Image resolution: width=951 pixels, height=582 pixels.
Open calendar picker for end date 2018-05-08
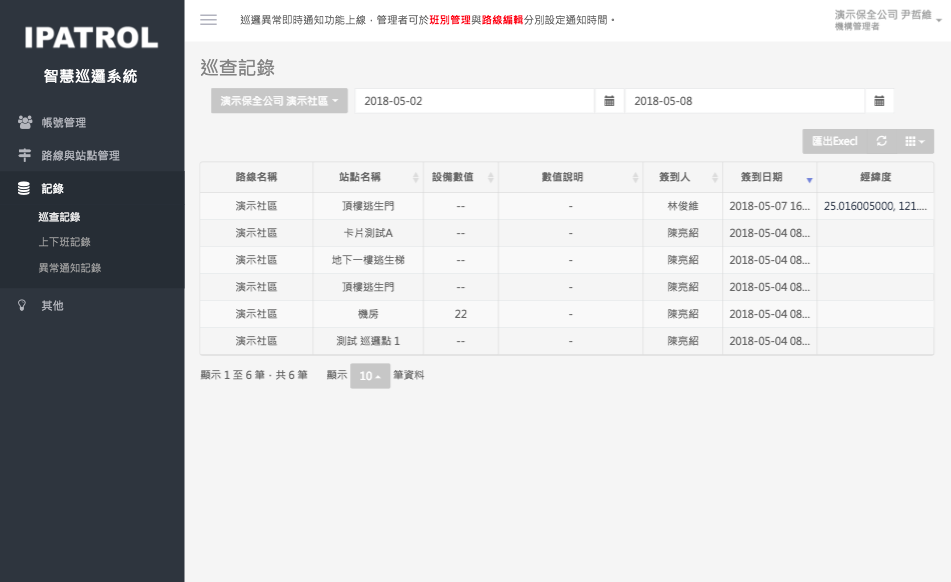click(x=879, y=101)
